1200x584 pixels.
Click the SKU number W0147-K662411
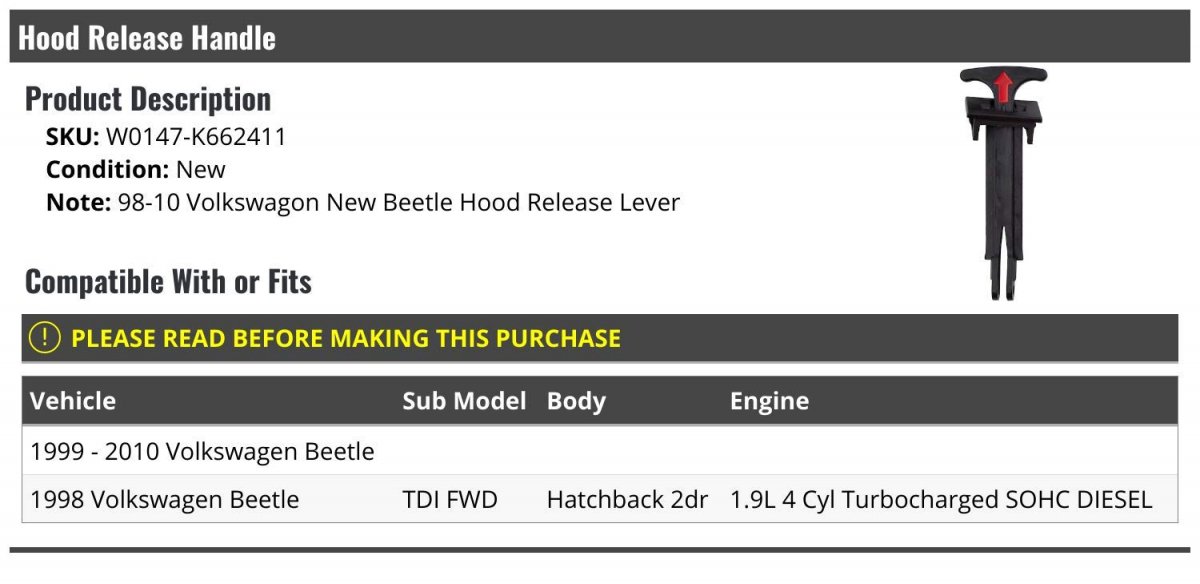196,137
